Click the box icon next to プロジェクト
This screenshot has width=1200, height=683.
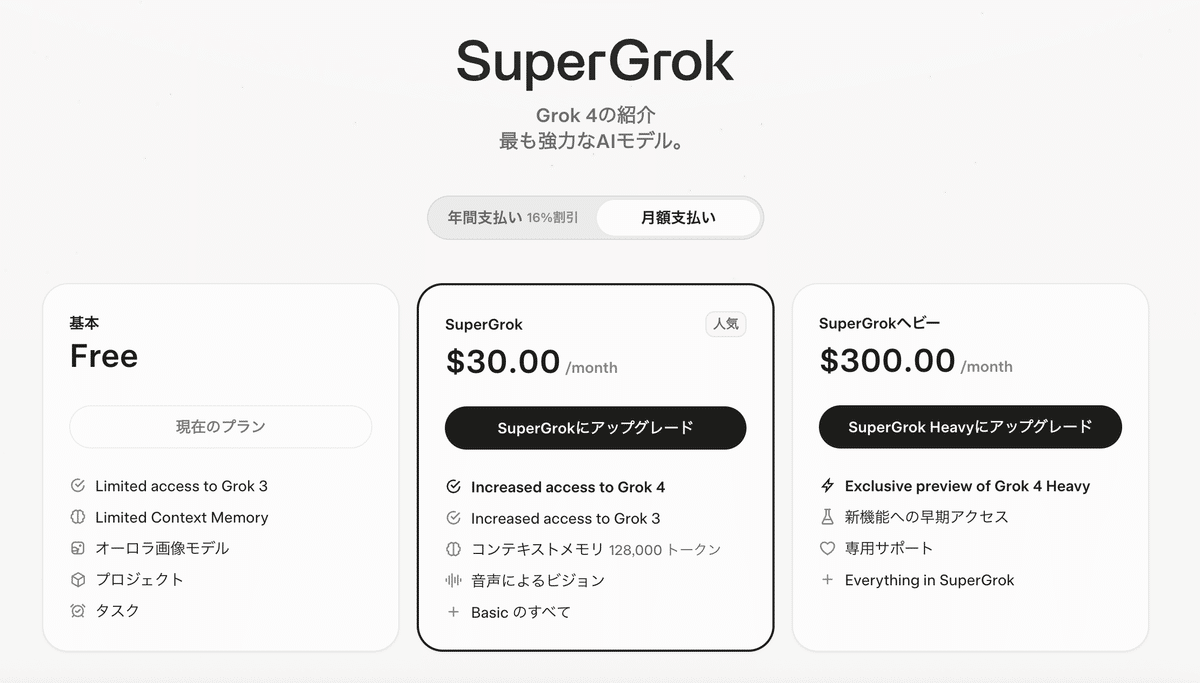click(x=77, y=579)
